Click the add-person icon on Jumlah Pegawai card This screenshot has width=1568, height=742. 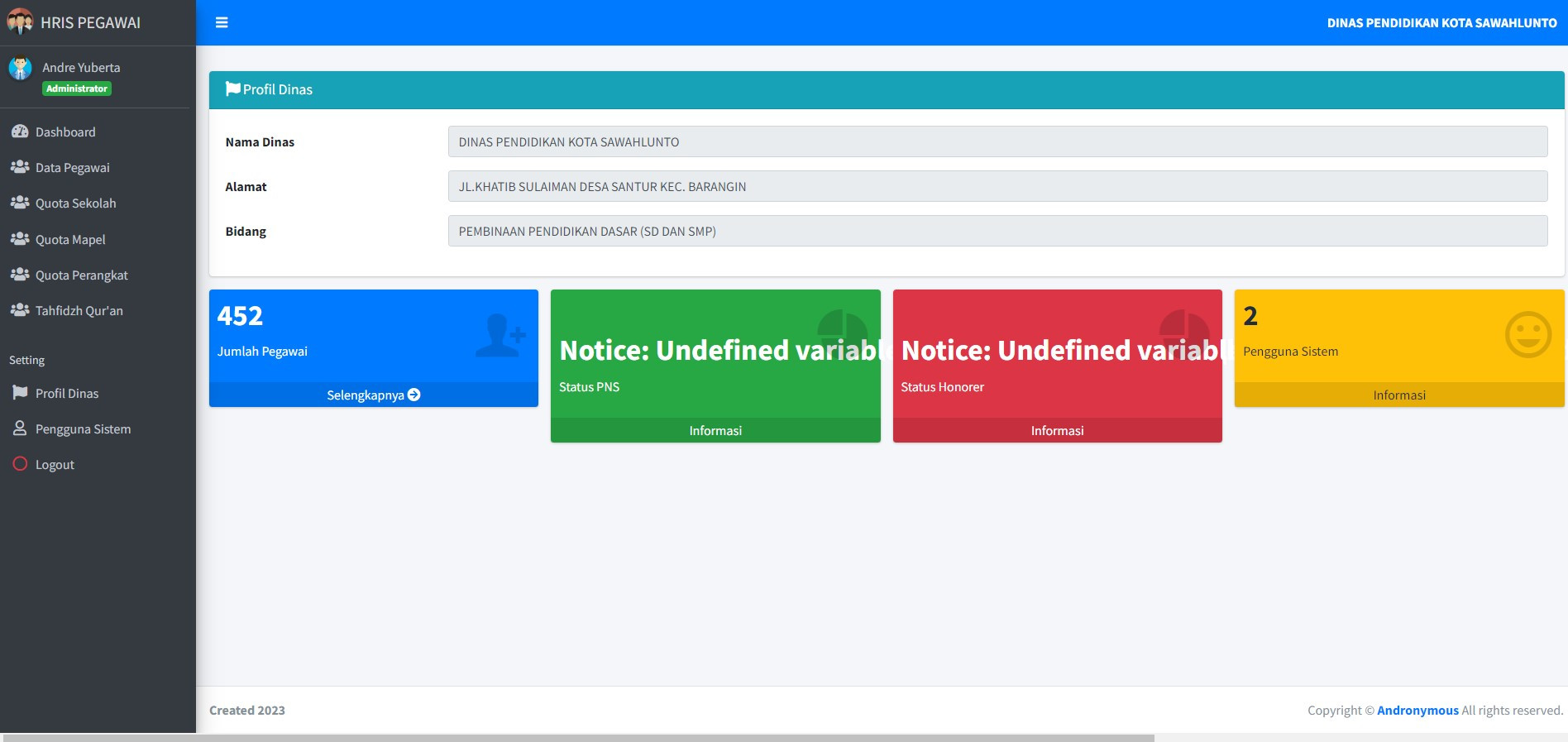click(501, 335)
